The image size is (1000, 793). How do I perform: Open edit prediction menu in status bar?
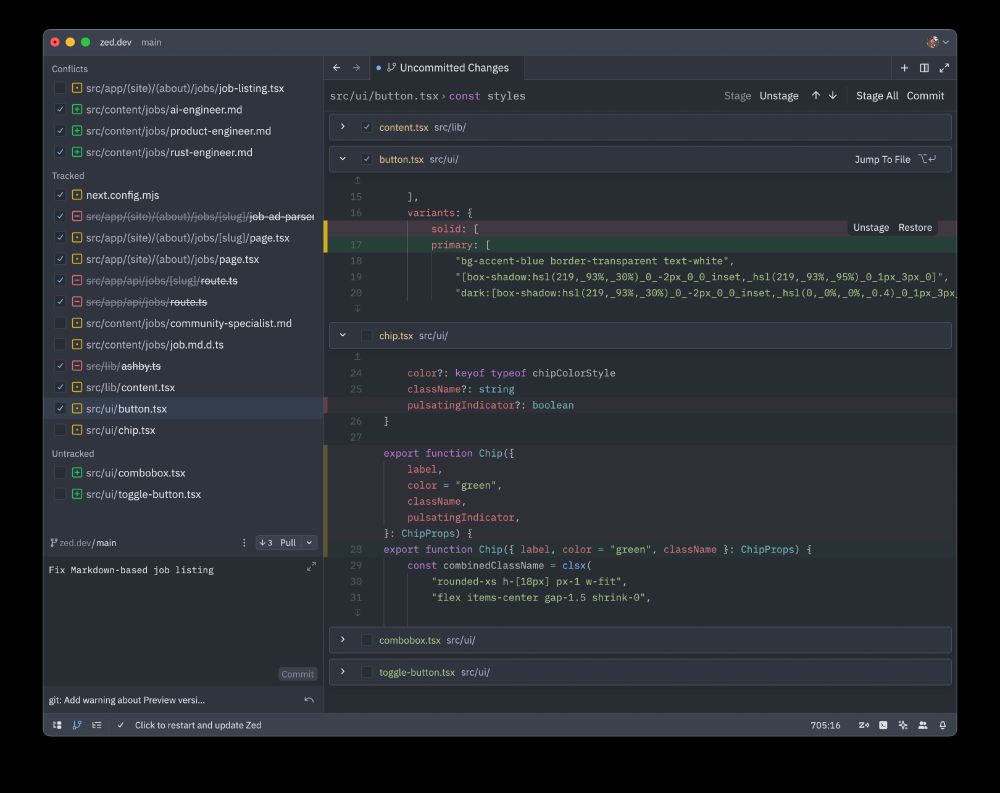point(864,725)
